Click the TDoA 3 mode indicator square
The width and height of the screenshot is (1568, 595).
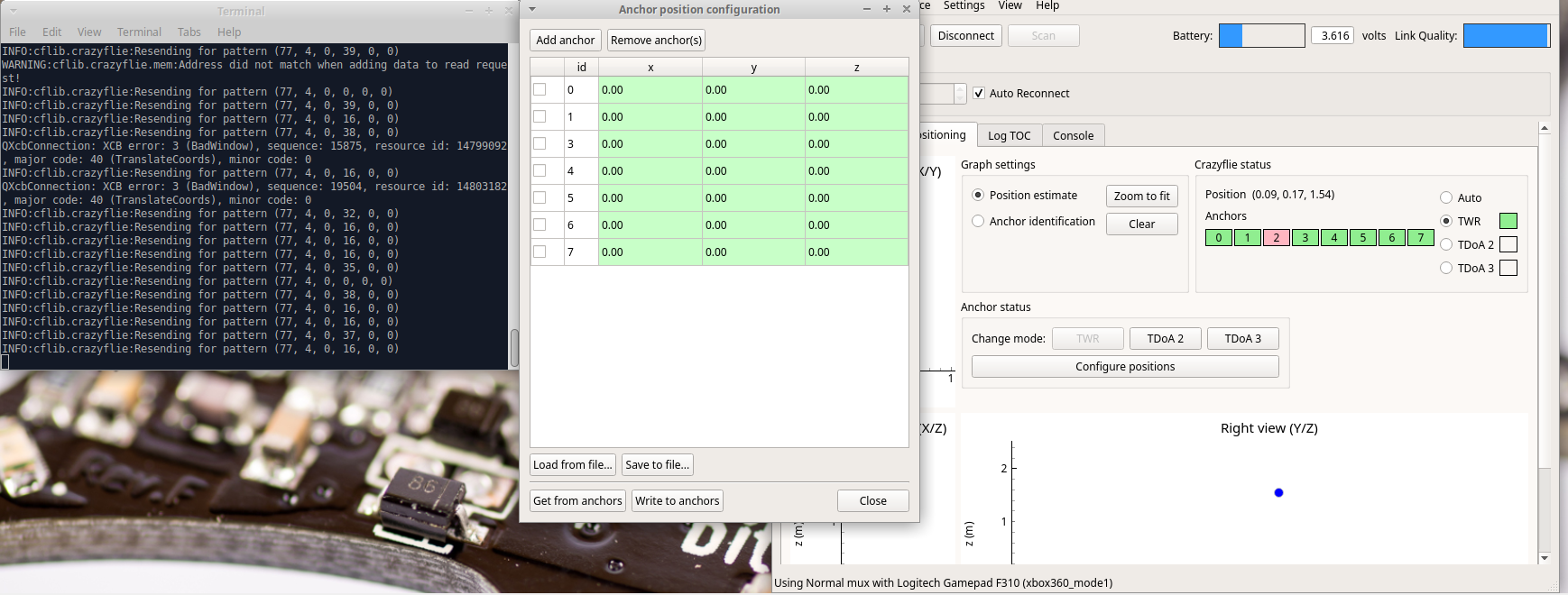[1508, 268]
